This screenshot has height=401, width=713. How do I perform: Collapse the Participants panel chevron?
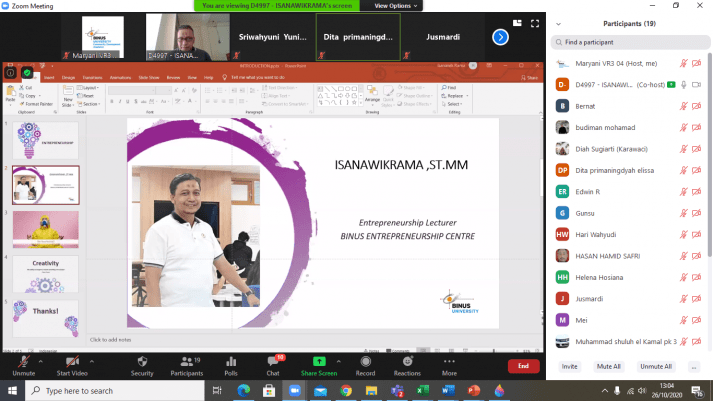click(558, 24)
